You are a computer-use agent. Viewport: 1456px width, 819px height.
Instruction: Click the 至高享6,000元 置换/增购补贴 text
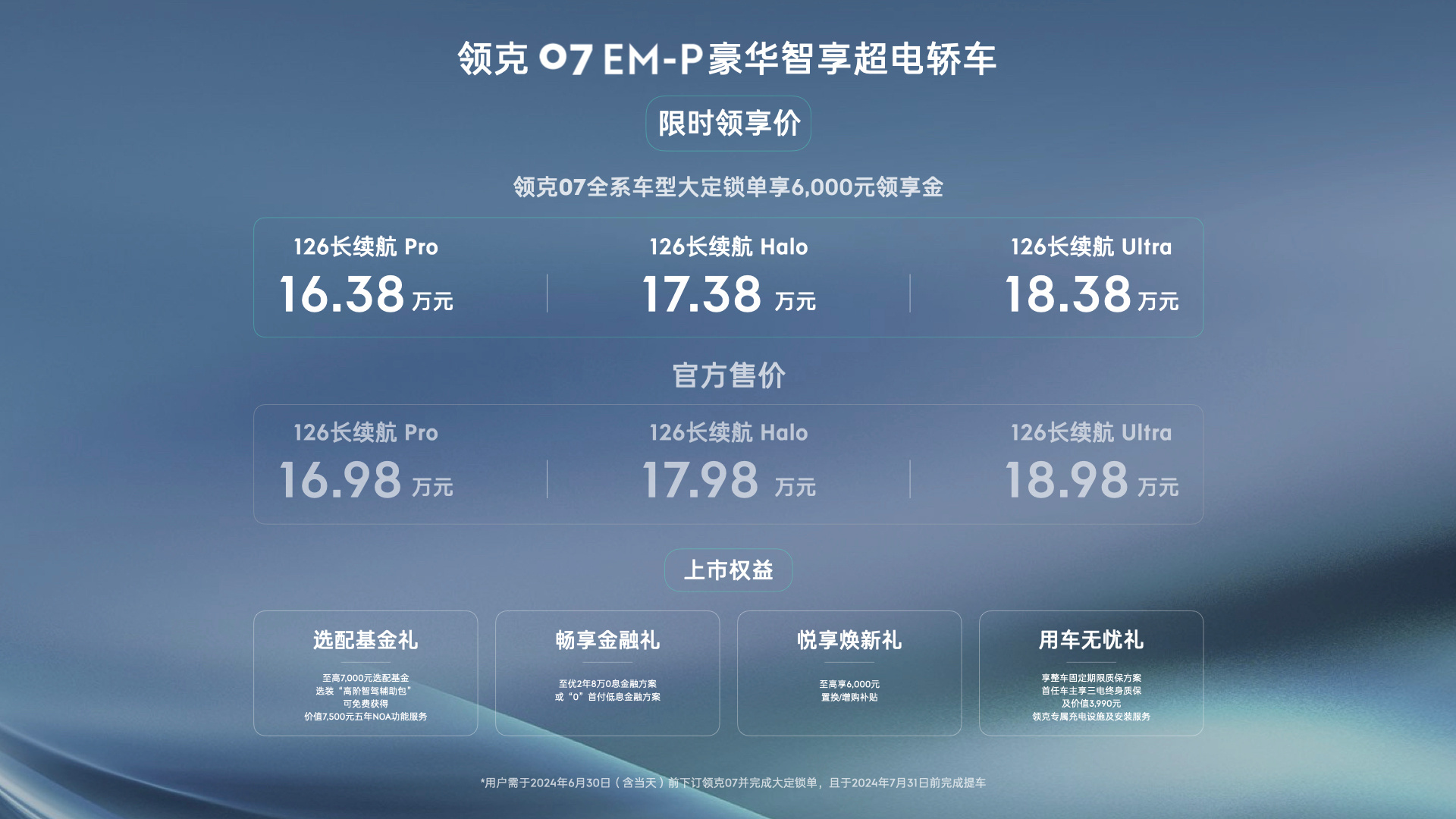click(849, 691)
